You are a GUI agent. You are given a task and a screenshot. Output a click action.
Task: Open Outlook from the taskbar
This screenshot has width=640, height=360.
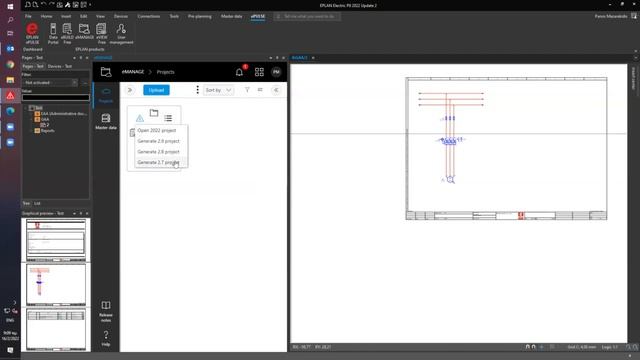tap(10, 49)
